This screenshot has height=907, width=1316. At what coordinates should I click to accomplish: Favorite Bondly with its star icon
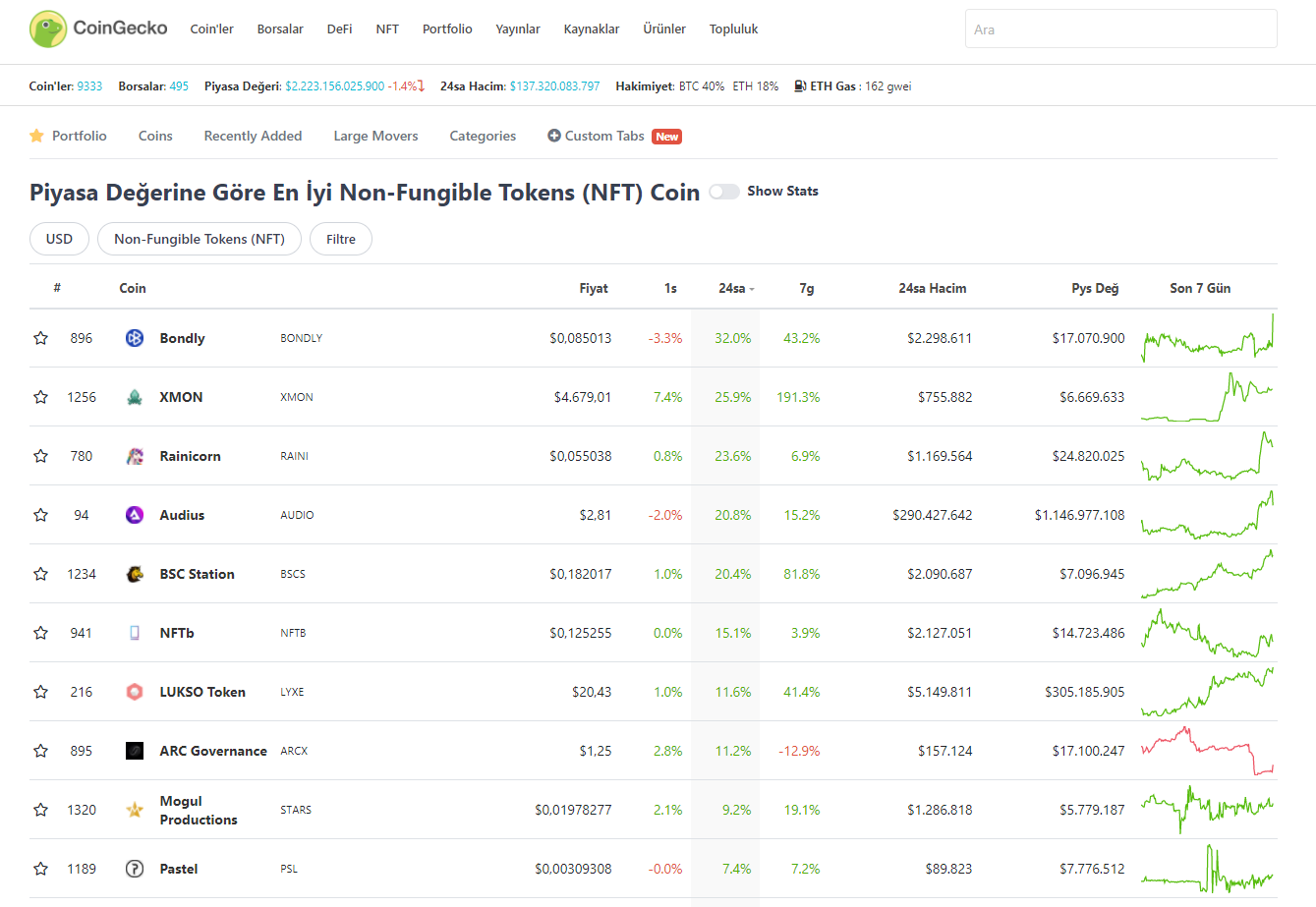coord(40,338)
